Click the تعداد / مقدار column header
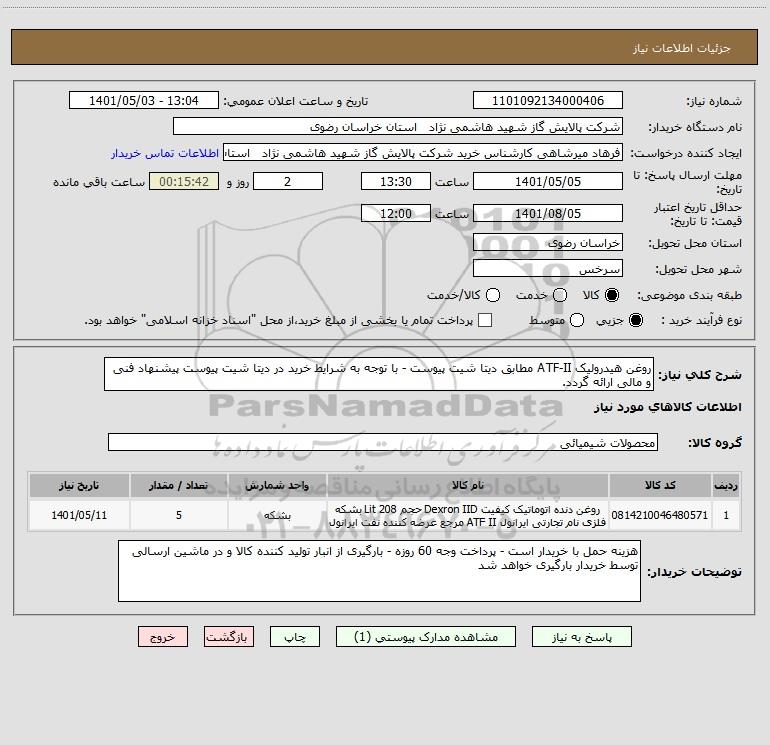 point(179,485)
